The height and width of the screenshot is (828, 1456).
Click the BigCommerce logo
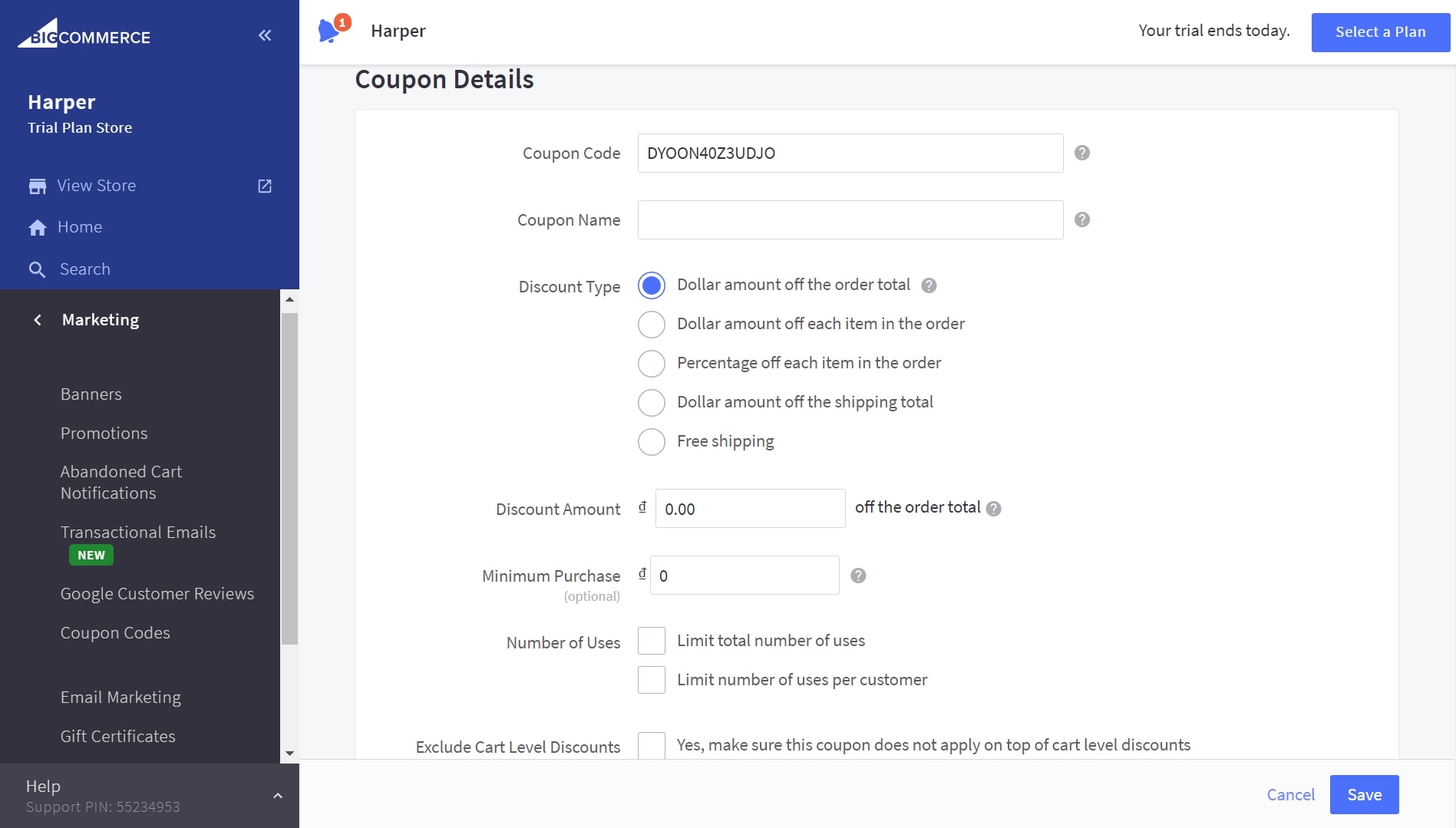coord(84,35)
